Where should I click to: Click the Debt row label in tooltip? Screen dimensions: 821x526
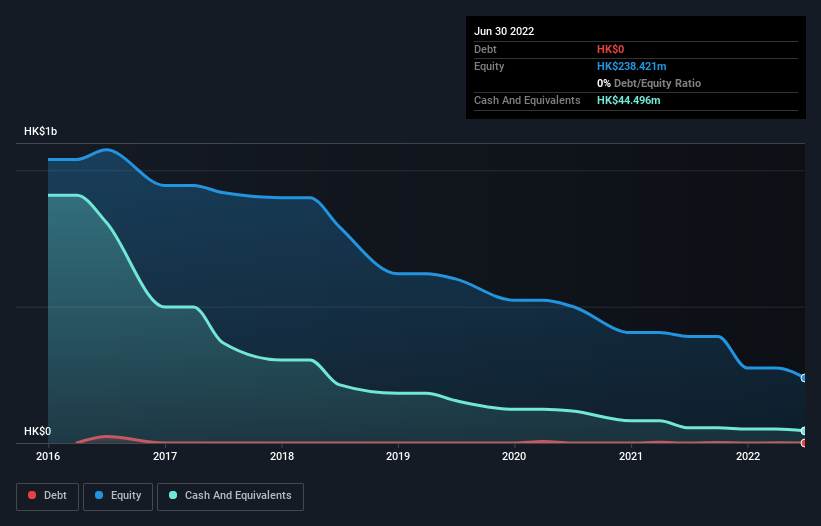click(485, 49)
